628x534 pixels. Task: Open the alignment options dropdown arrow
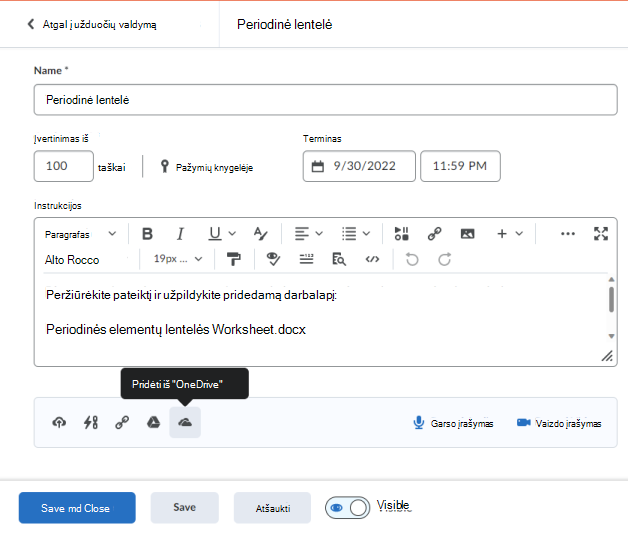pos(319,234)
